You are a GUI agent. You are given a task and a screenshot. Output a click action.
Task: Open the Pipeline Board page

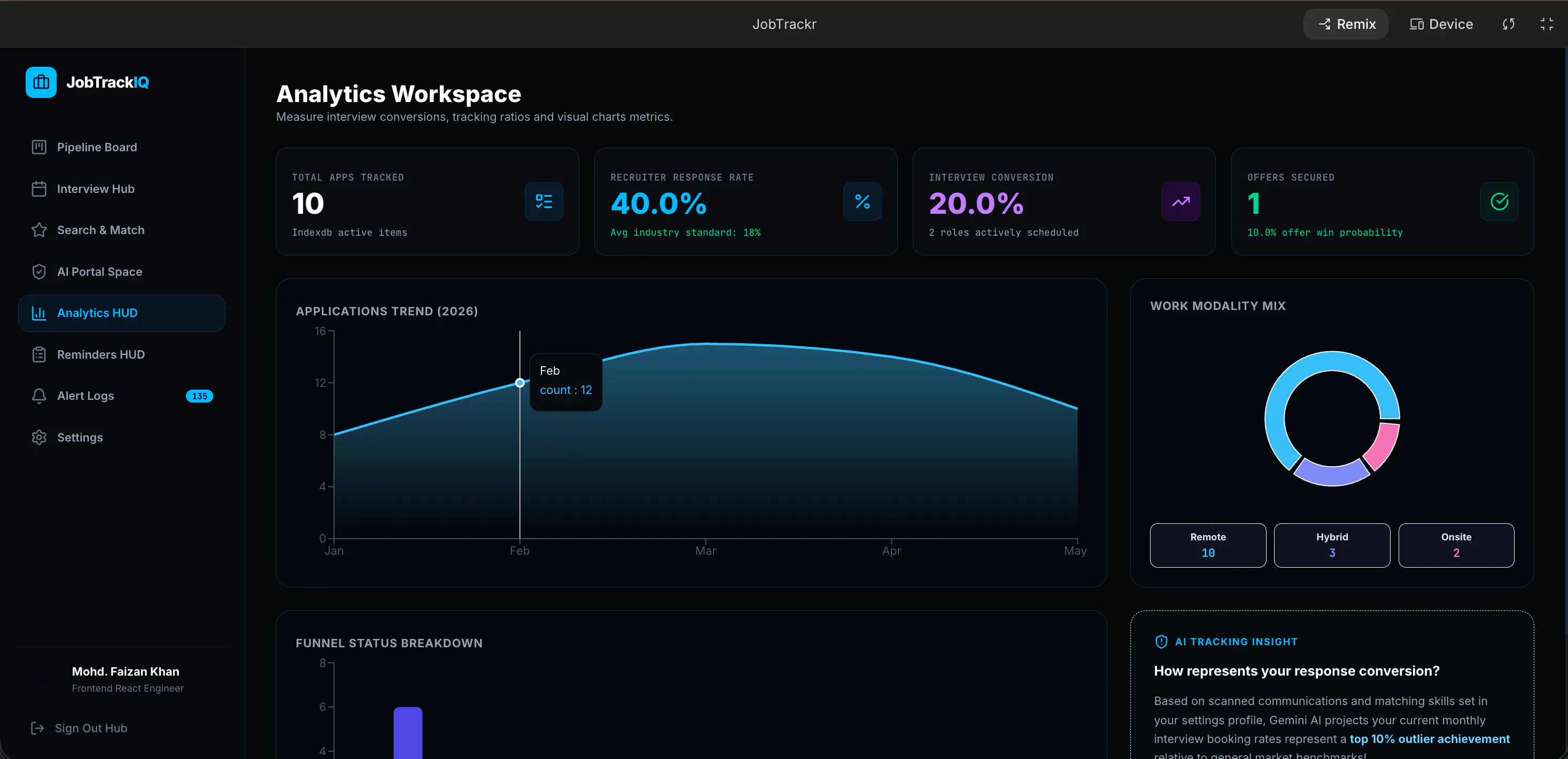point(122,148)
